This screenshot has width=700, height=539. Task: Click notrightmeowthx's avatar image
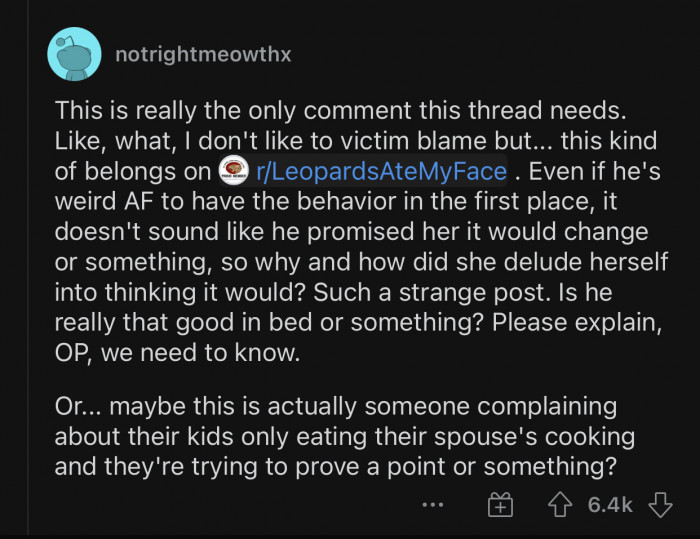click(x=74, y=55)
